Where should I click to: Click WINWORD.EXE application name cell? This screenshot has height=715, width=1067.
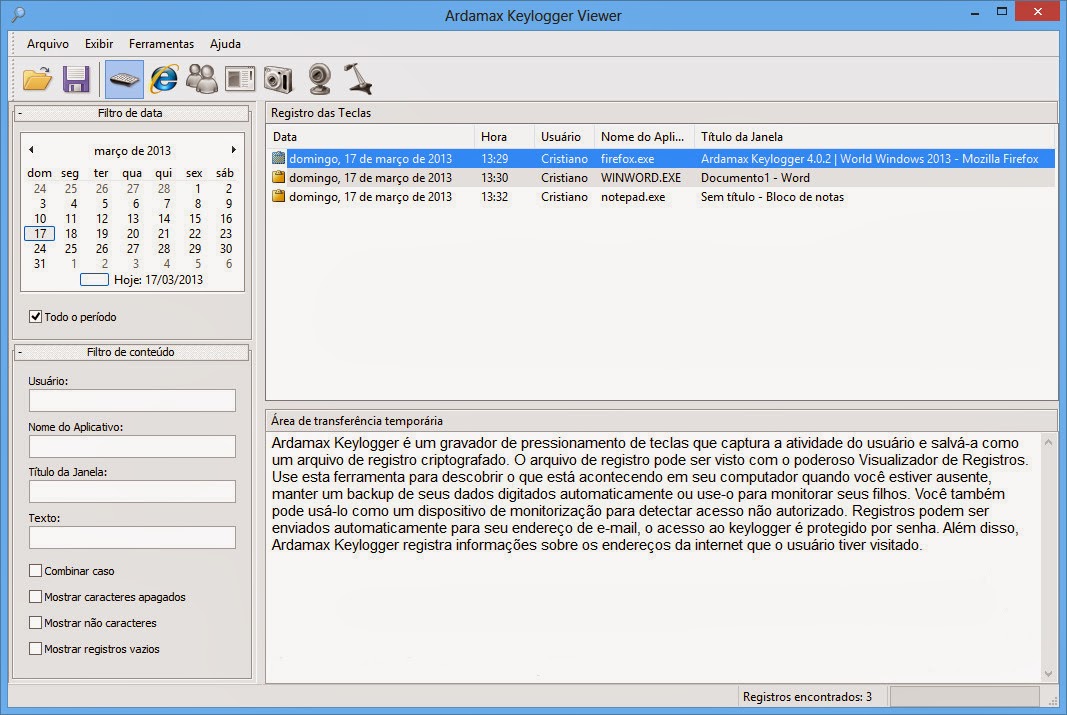(x=640, y=178)
